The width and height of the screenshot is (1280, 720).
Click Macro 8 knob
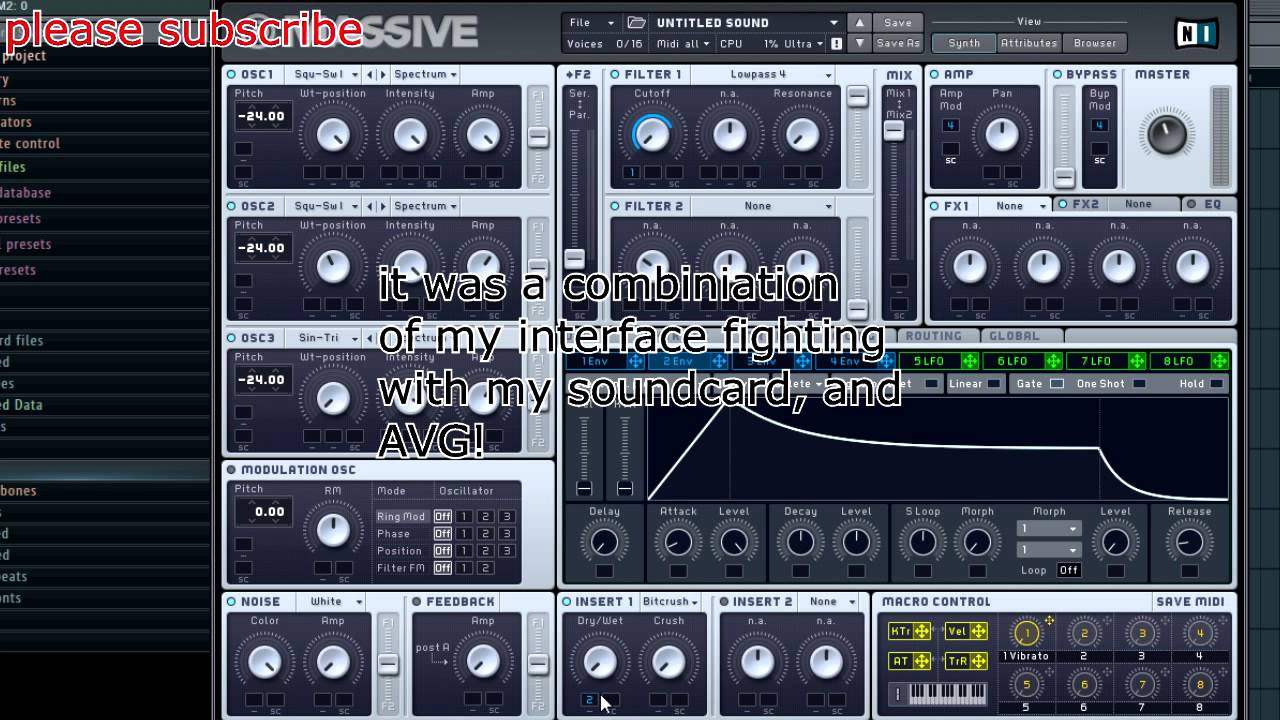(1200, 685)
